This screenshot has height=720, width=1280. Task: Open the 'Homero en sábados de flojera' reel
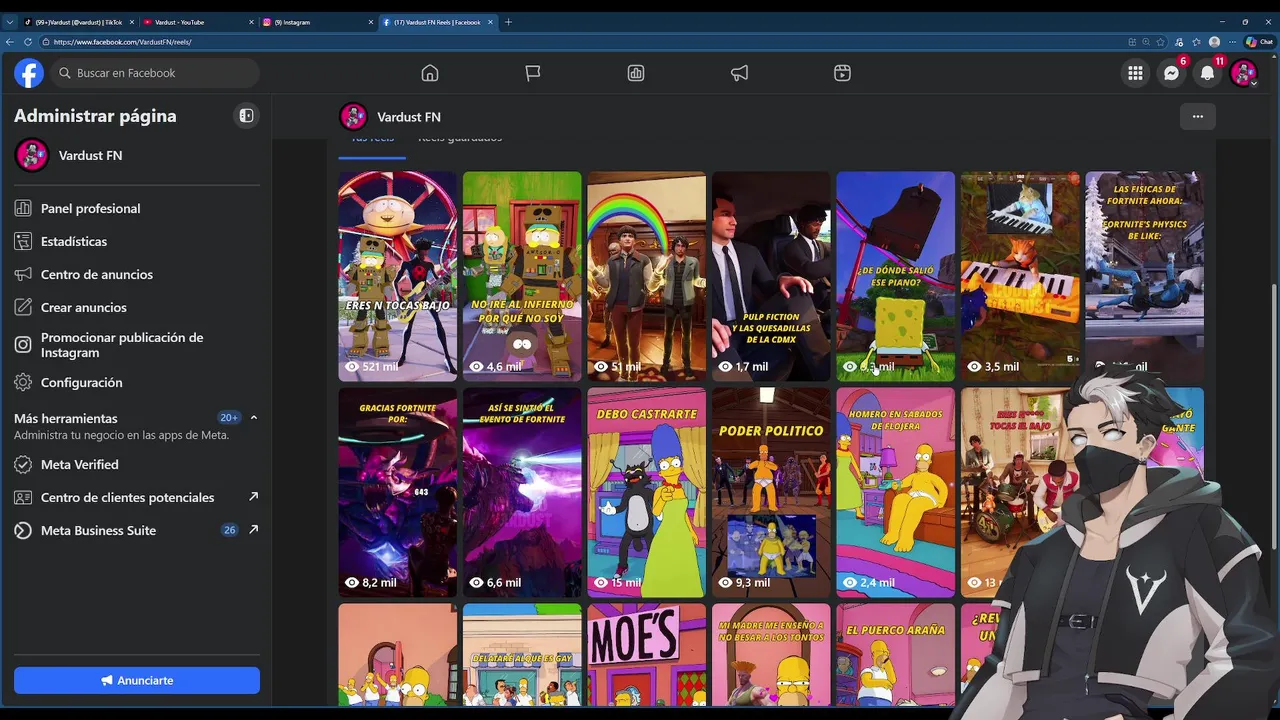click(x=895, y=492)
